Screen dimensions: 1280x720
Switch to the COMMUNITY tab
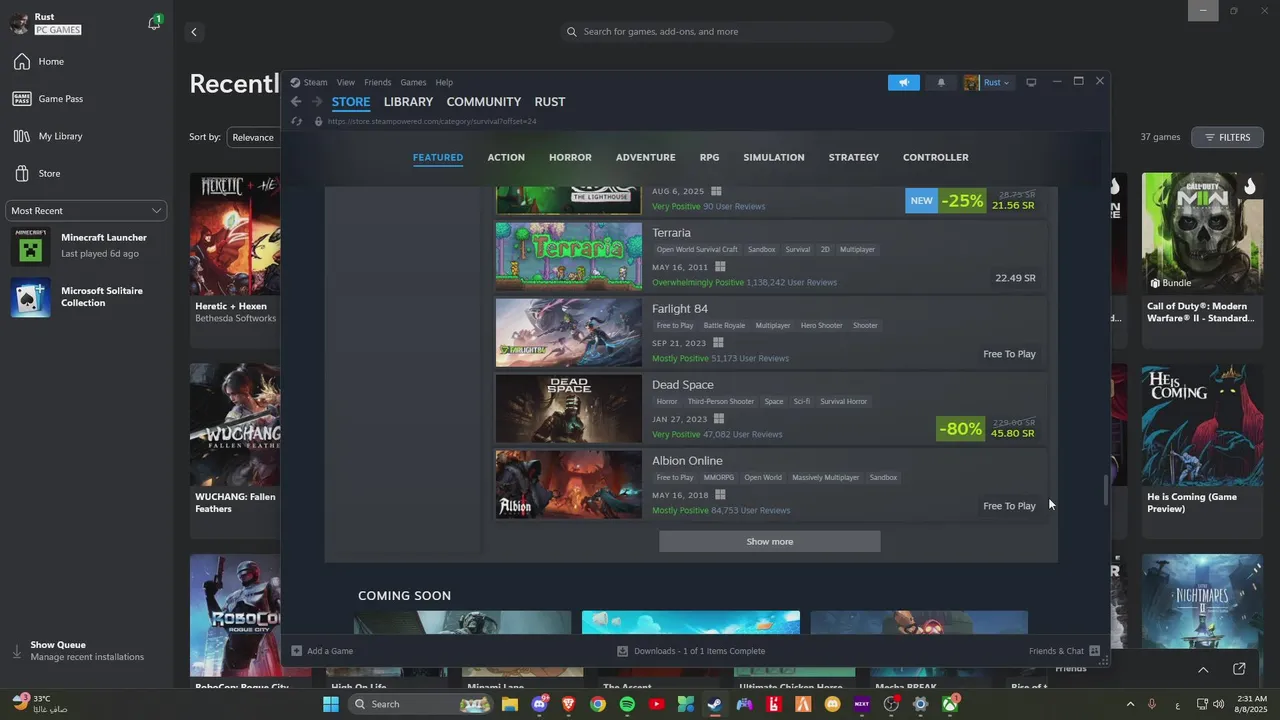pyautogui.click(x=484, y=102)
